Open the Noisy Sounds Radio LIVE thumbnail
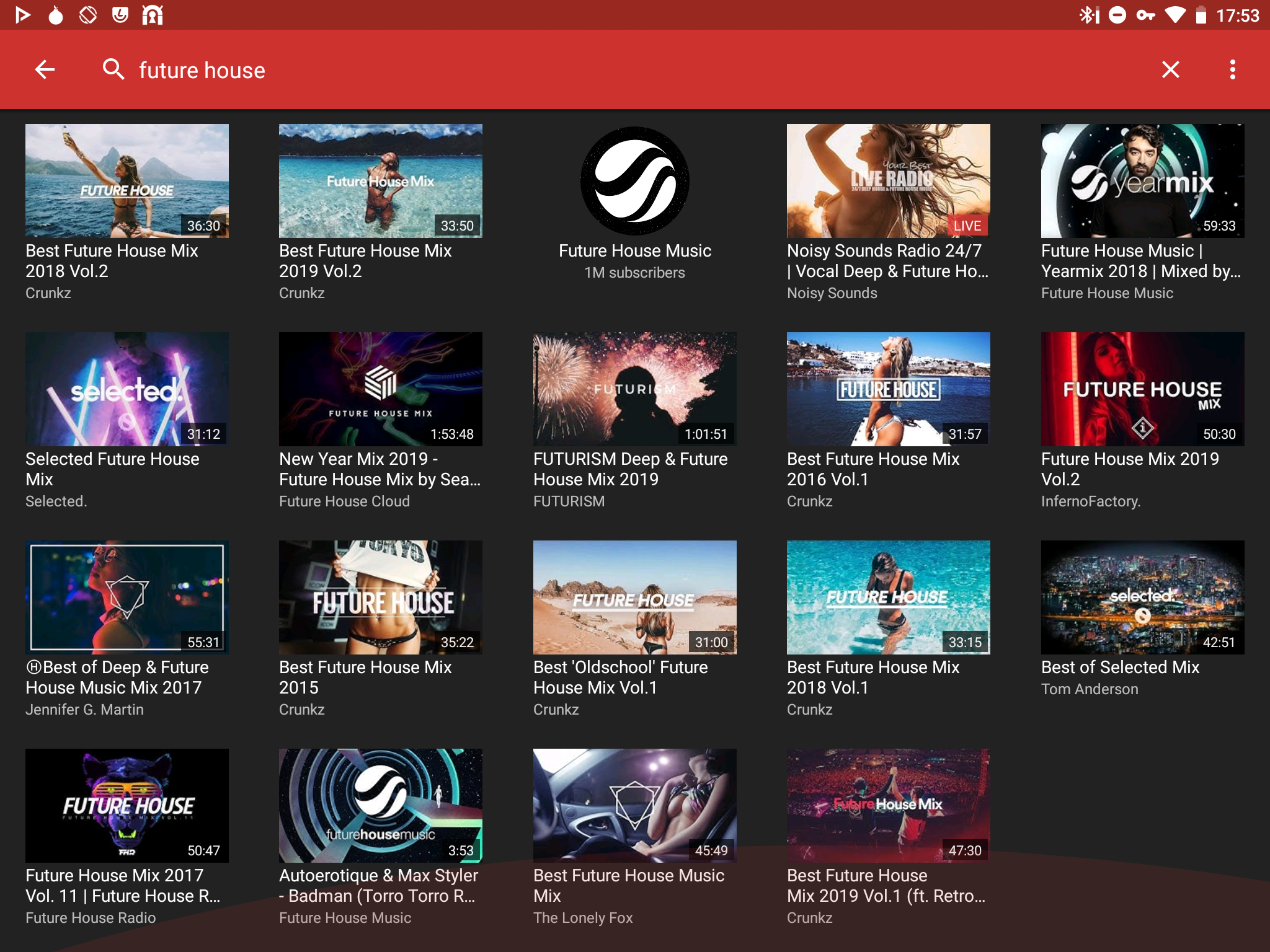Screen dimensions: 1270x952 (888, 181)
